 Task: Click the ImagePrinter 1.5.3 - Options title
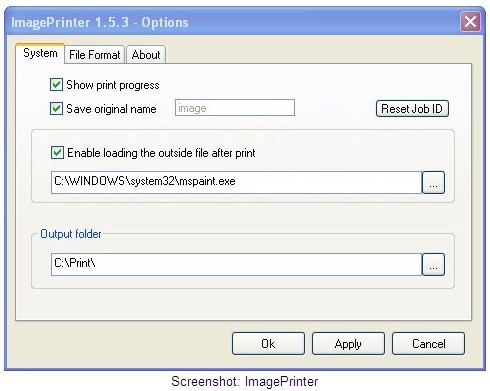(x=100, y=22)
